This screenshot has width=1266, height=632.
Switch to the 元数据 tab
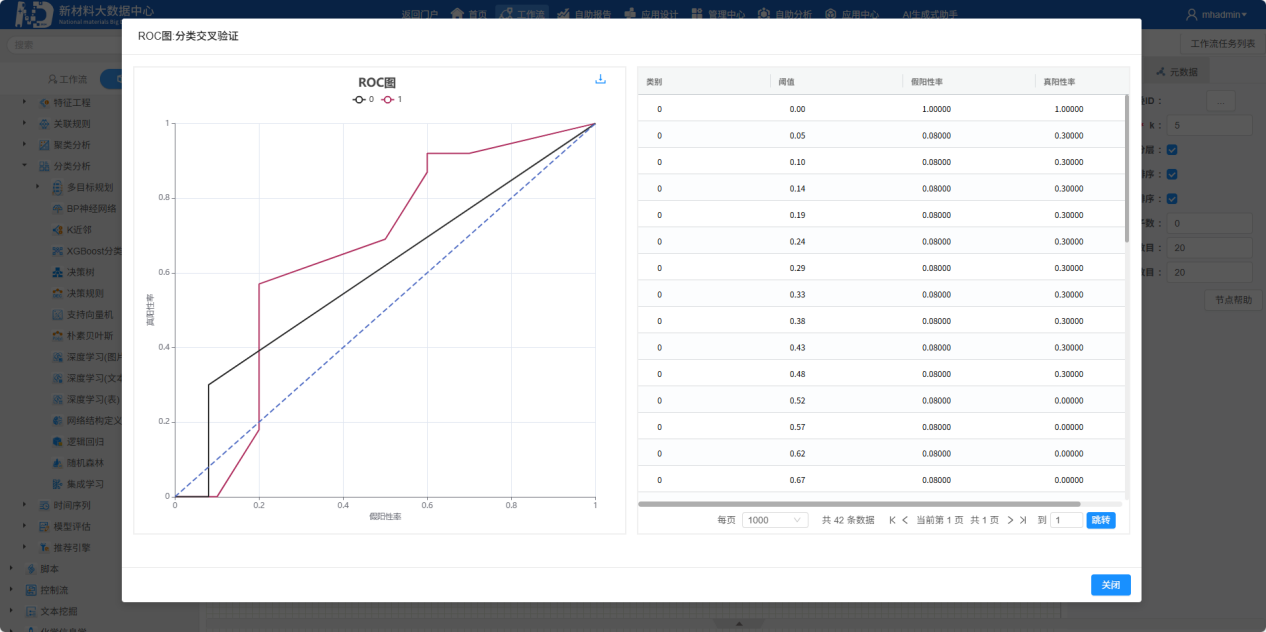[1182, 72]
